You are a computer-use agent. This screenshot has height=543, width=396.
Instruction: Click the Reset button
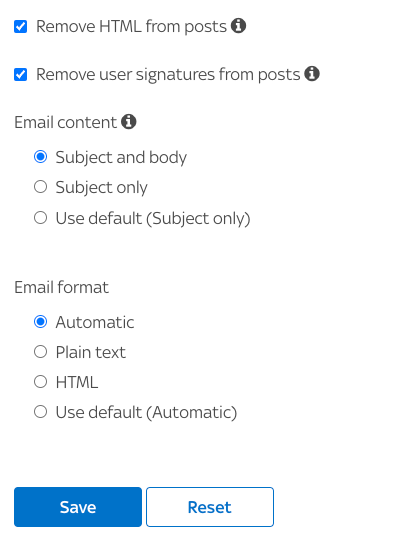(210, 507)
